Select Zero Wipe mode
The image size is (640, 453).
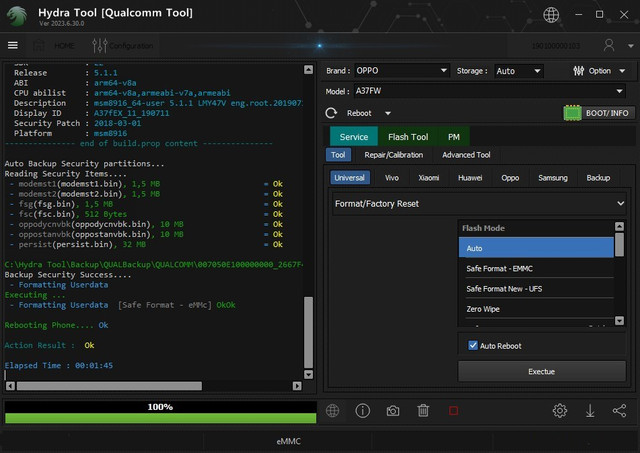point(536,309)
